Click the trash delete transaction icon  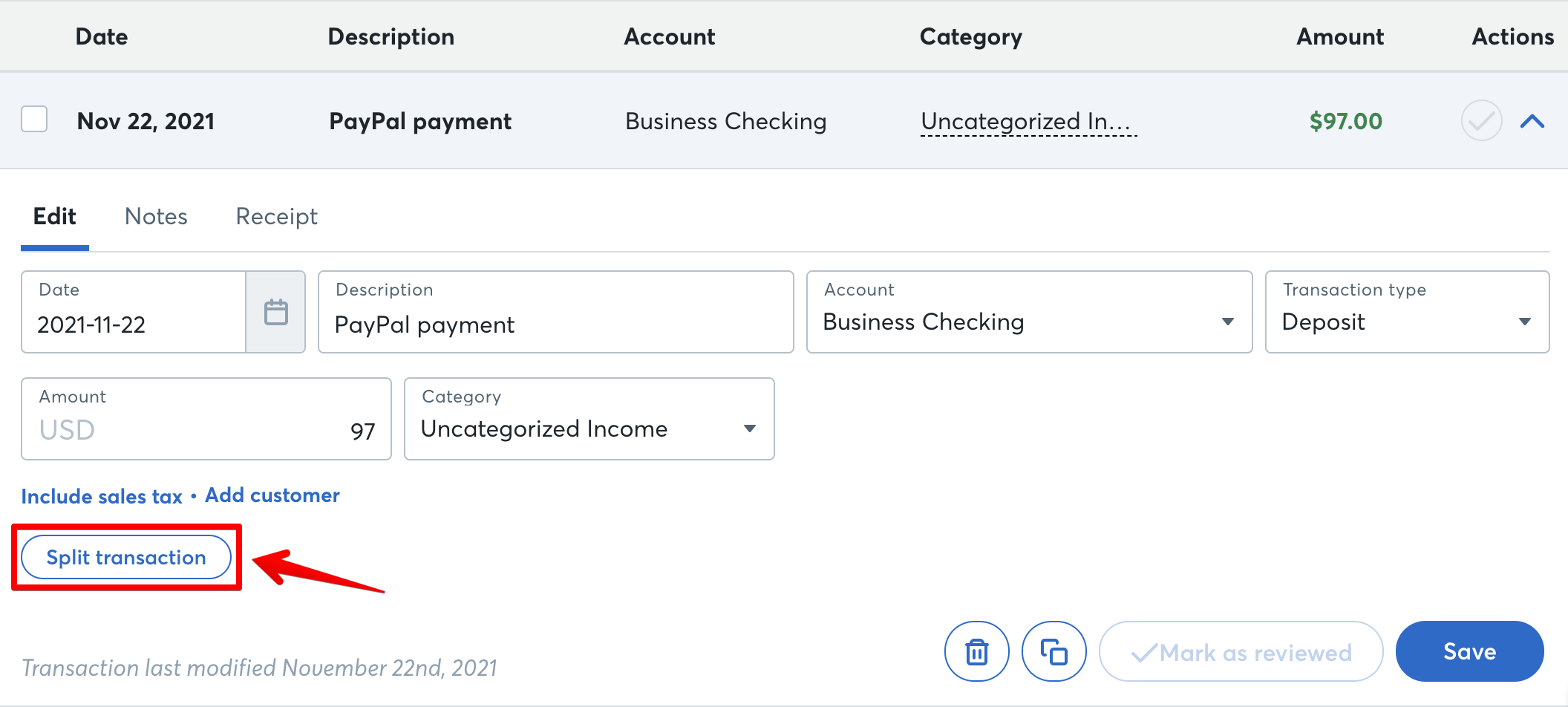pyautogui.click(x=976, y=652)
